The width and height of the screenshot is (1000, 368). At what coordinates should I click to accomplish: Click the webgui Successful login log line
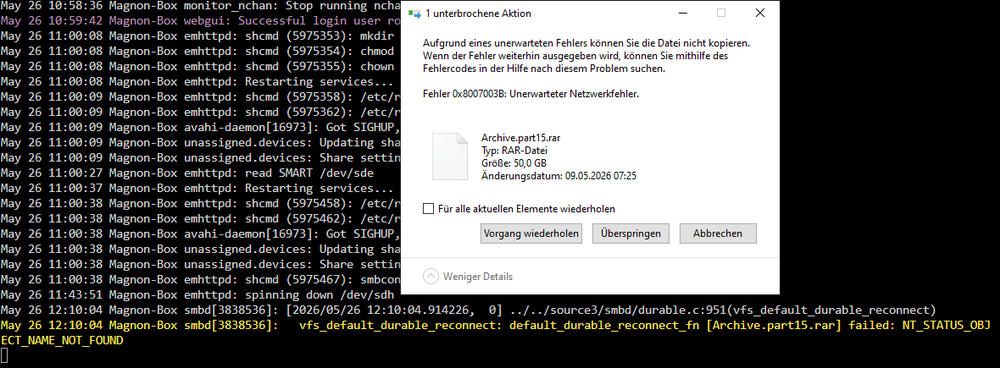200,20
